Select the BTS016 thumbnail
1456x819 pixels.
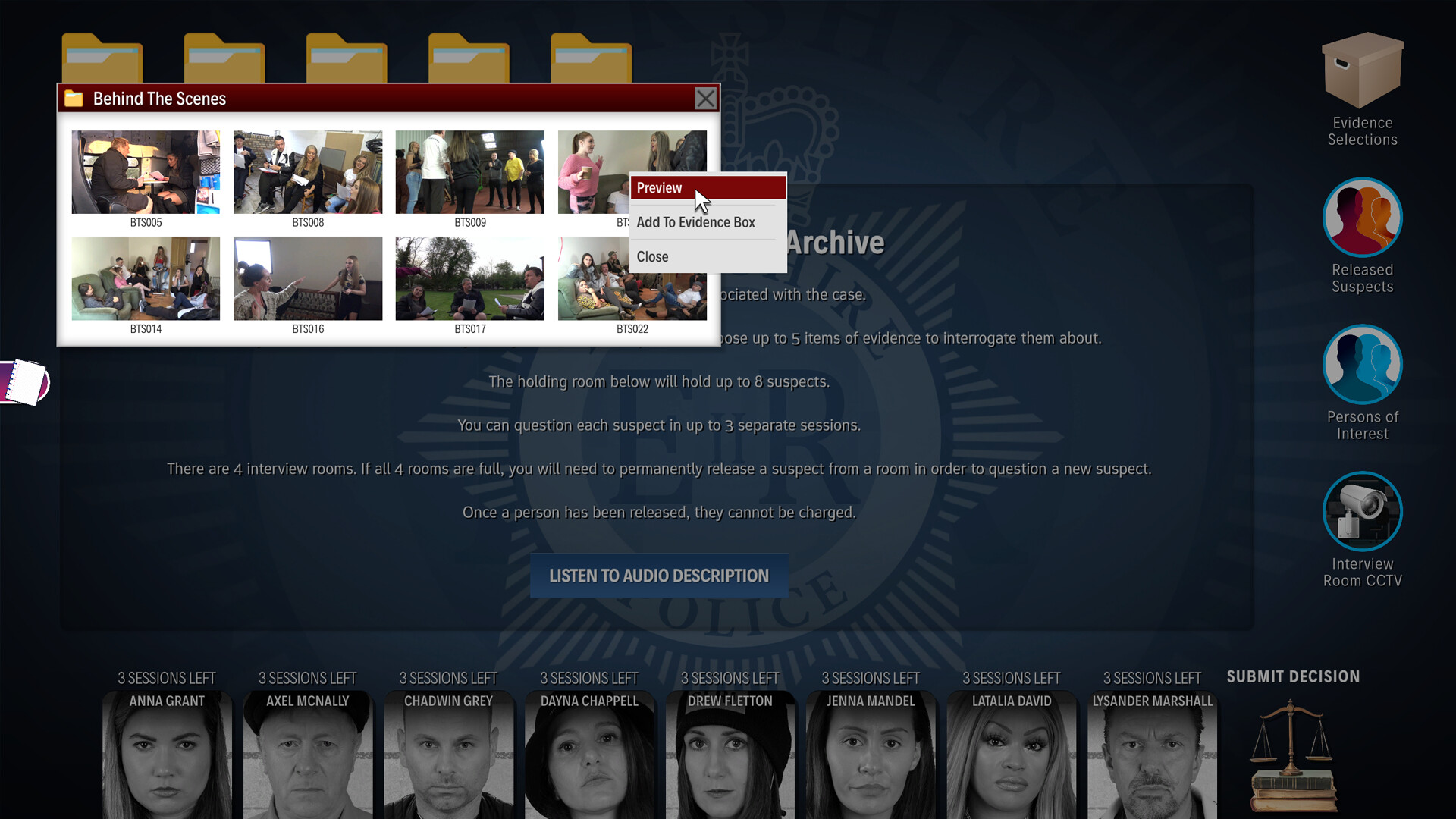(308, 278)
